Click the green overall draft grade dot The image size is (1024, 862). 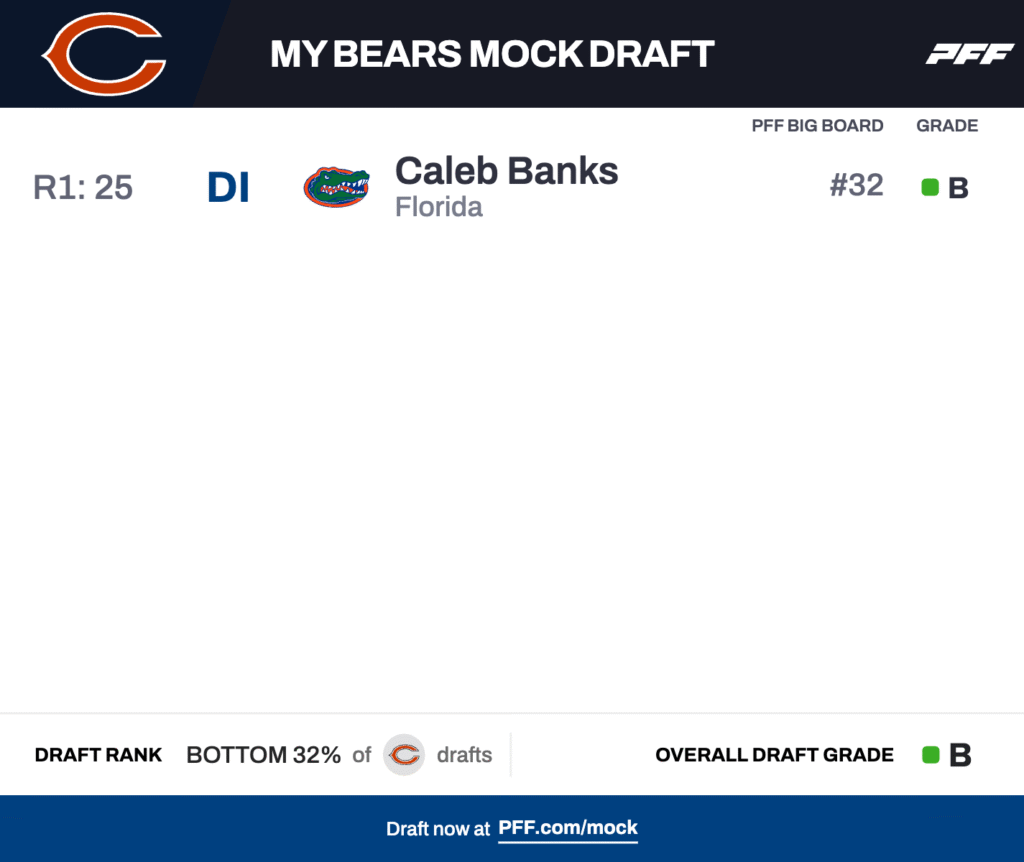(x=930, y=755)
